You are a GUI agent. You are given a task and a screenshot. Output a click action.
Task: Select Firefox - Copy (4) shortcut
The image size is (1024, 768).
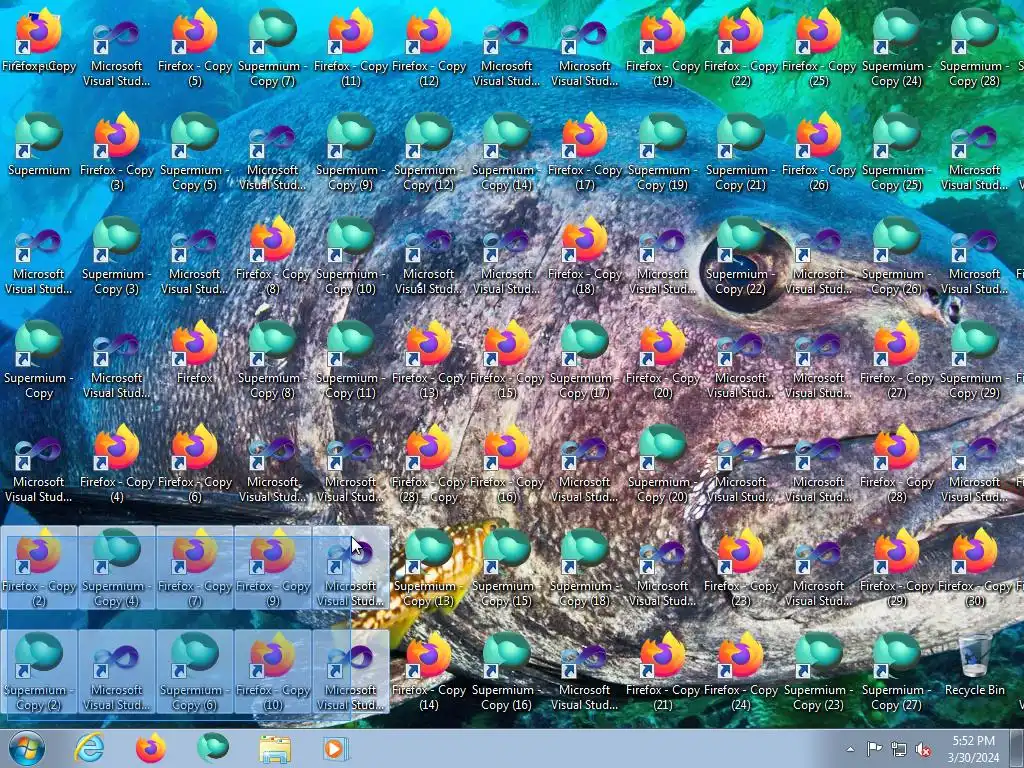click(x=117, y=463)
